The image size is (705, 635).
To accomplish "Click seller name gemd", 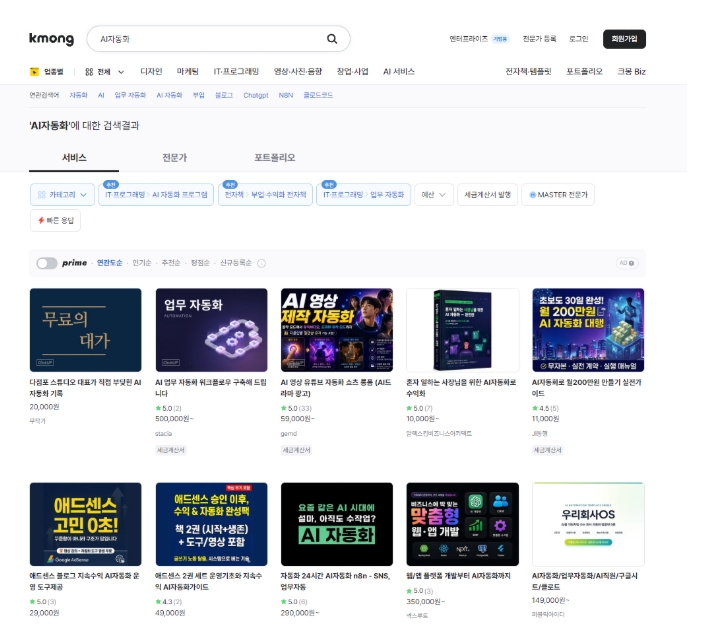I will 289,434.
